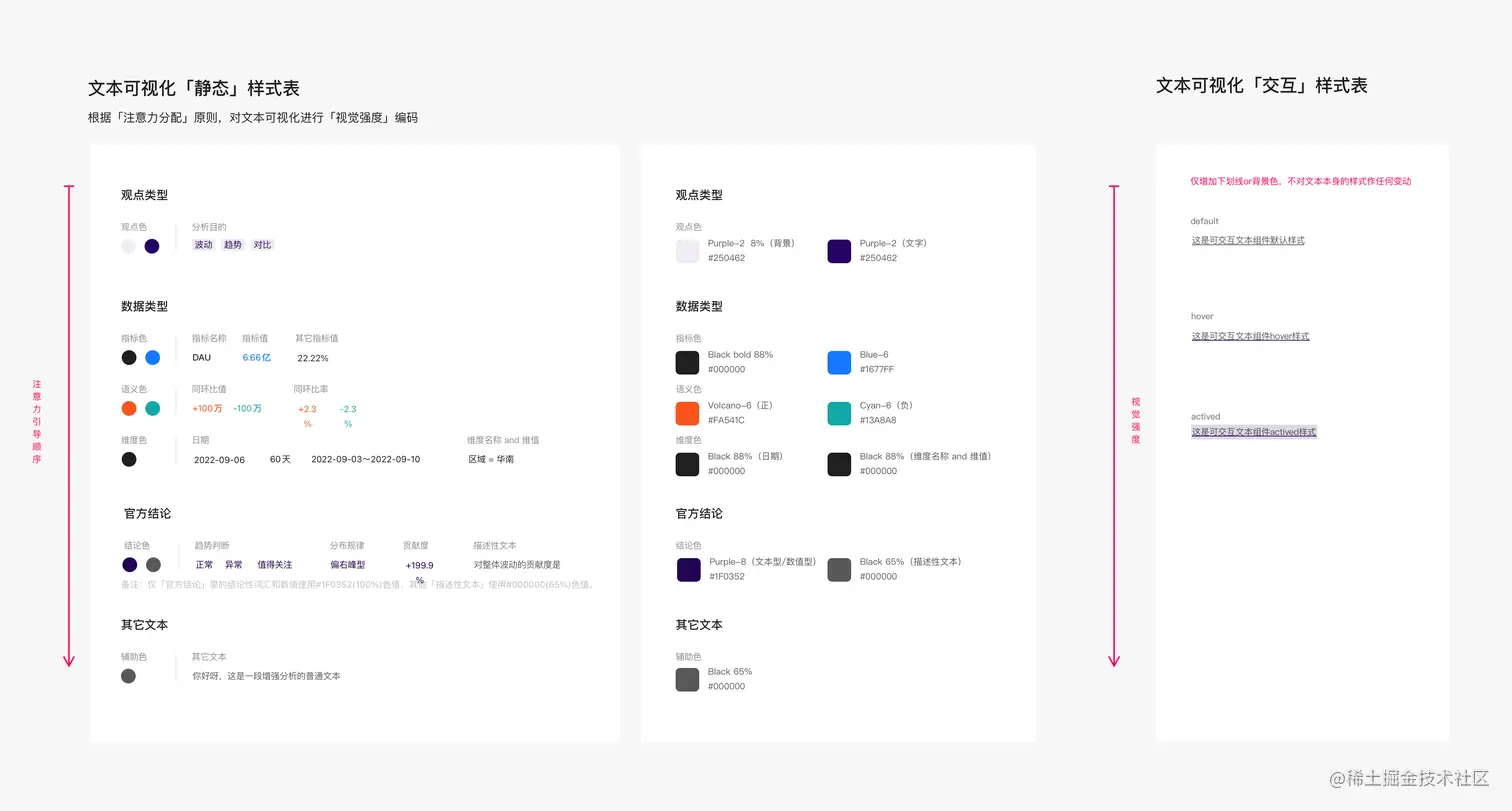Select the round black 指标色 circle swatch
This screenshot has width=1512, height=811.
pyautogui.click(x=129, y=358)
